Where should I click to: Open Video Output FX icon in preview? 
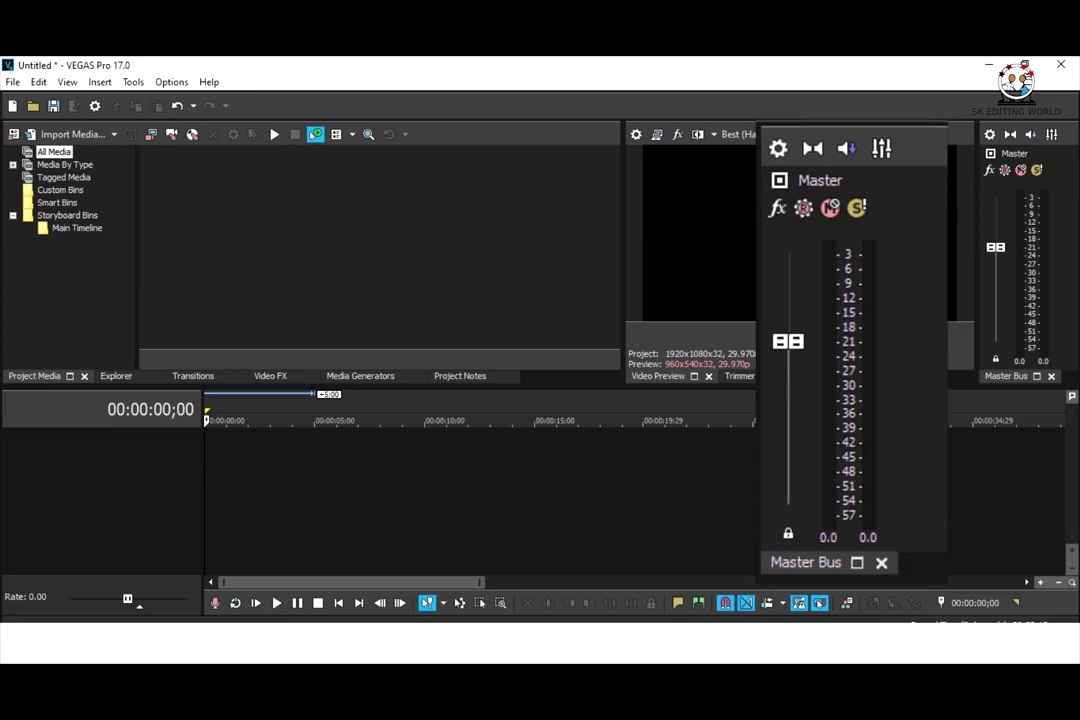pyautogui.click(x=677, y=134)
